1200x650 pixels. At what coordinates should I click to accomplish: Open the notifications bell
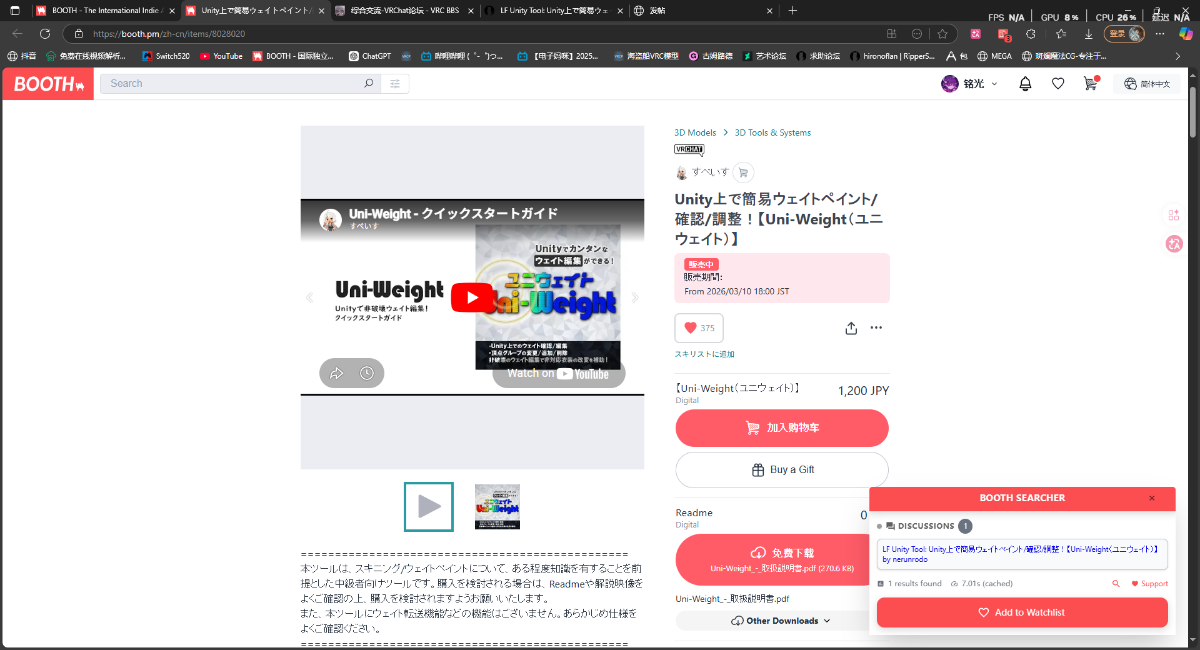point(1025,84)
